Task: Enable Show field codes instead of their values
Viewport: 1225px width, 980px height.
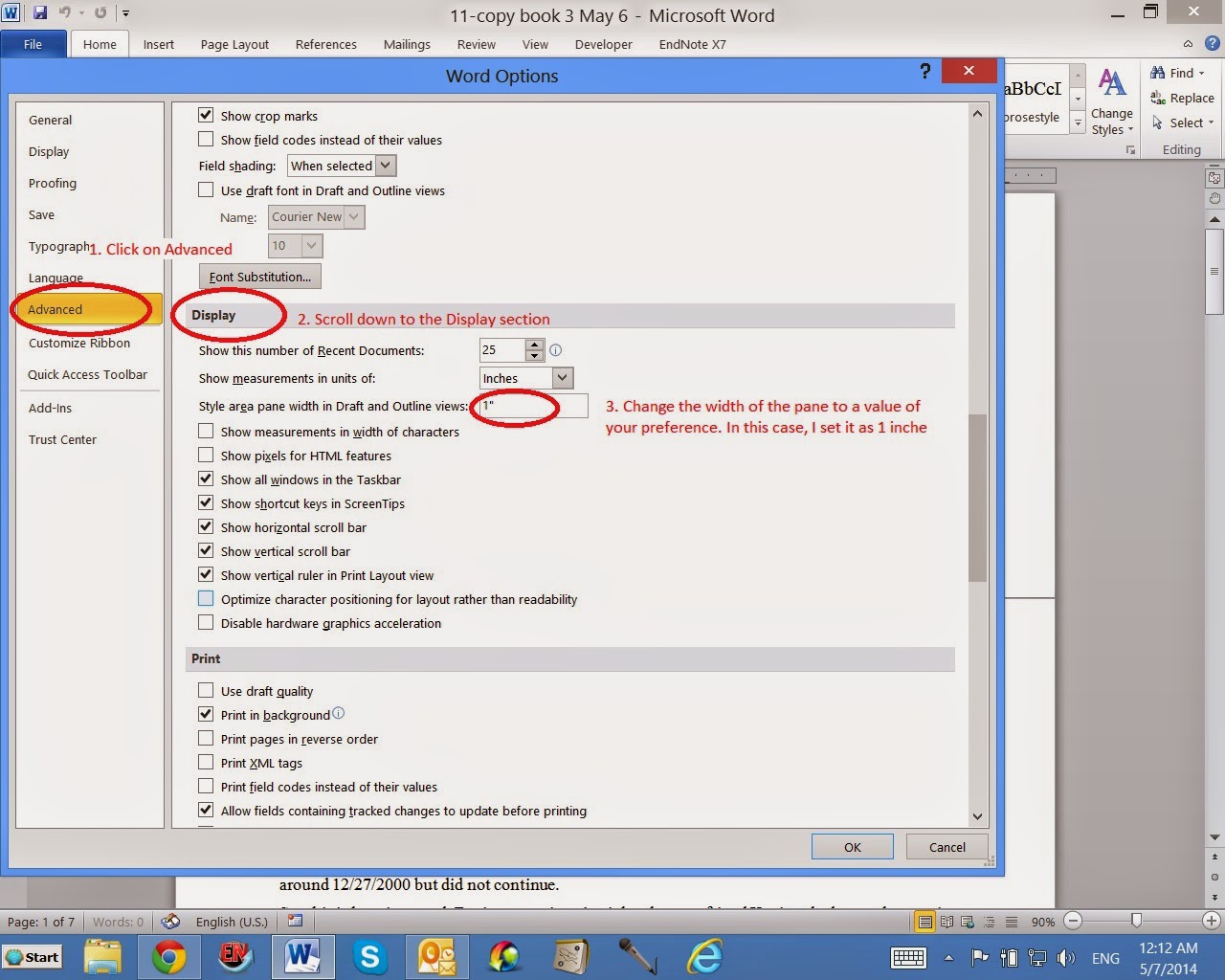Action: coord(206,139)
